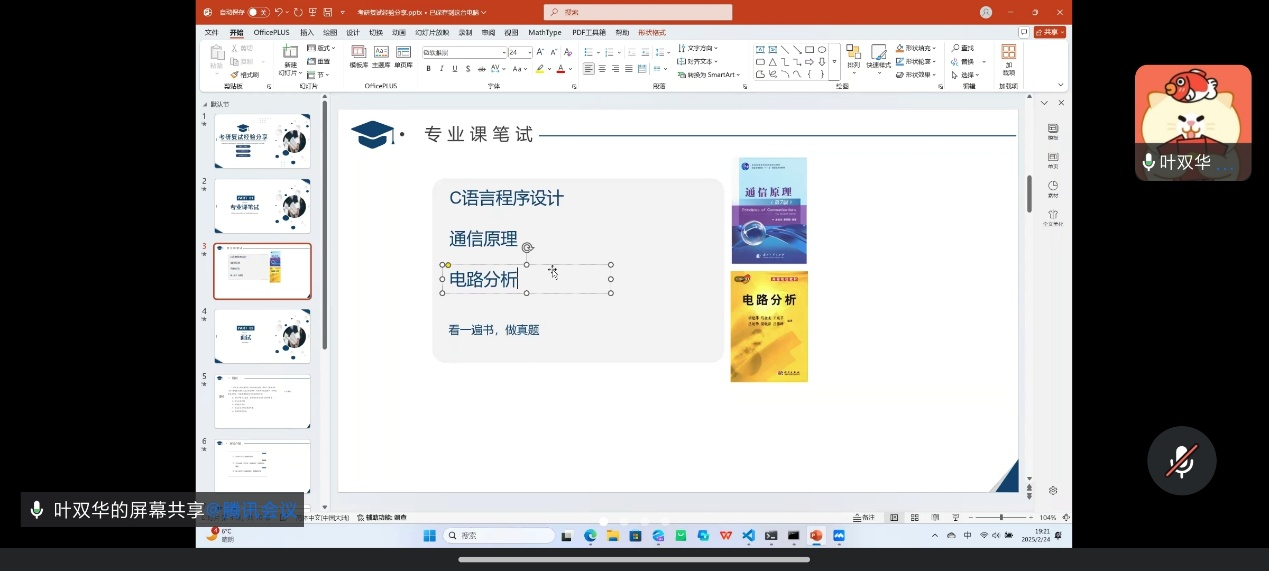Screen dimensions: 1269x571
Task: Toggle the AutoSave switch in title bar
Action: coord(257,12)
